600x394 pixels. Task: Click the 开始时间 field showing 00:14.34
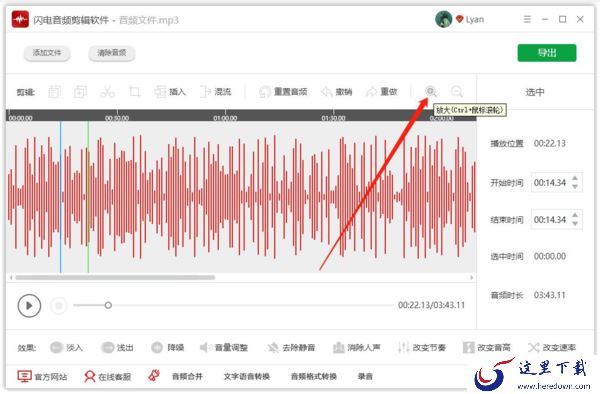click(557, 182)
